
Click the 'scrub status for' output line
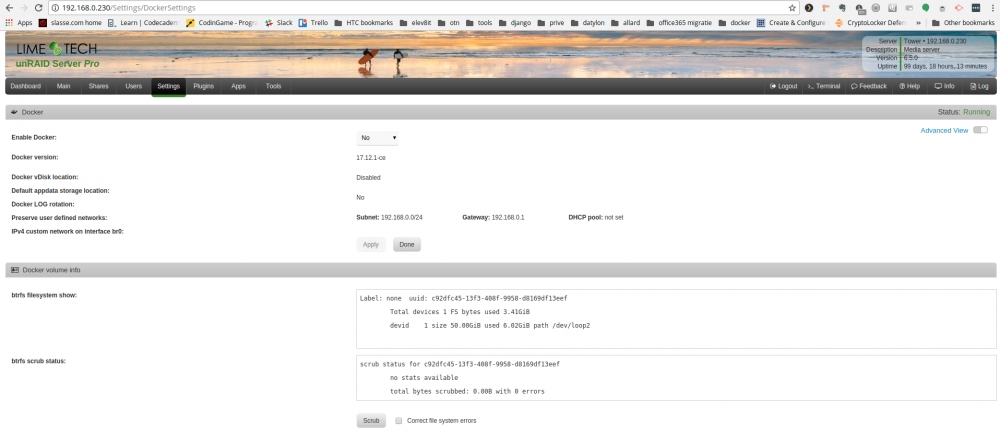tap(460, 364)
